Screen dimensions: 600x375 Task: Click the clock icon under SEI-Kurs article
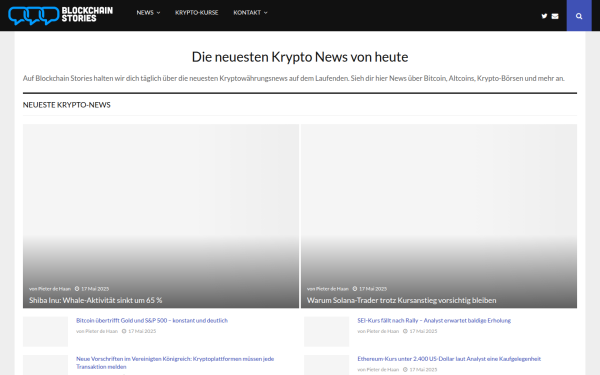click(x=405, y=331)
